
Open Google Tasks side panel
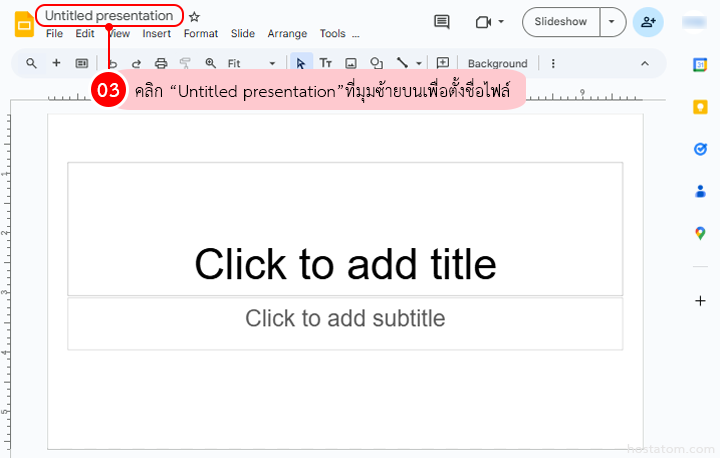[x=700, y=149]
